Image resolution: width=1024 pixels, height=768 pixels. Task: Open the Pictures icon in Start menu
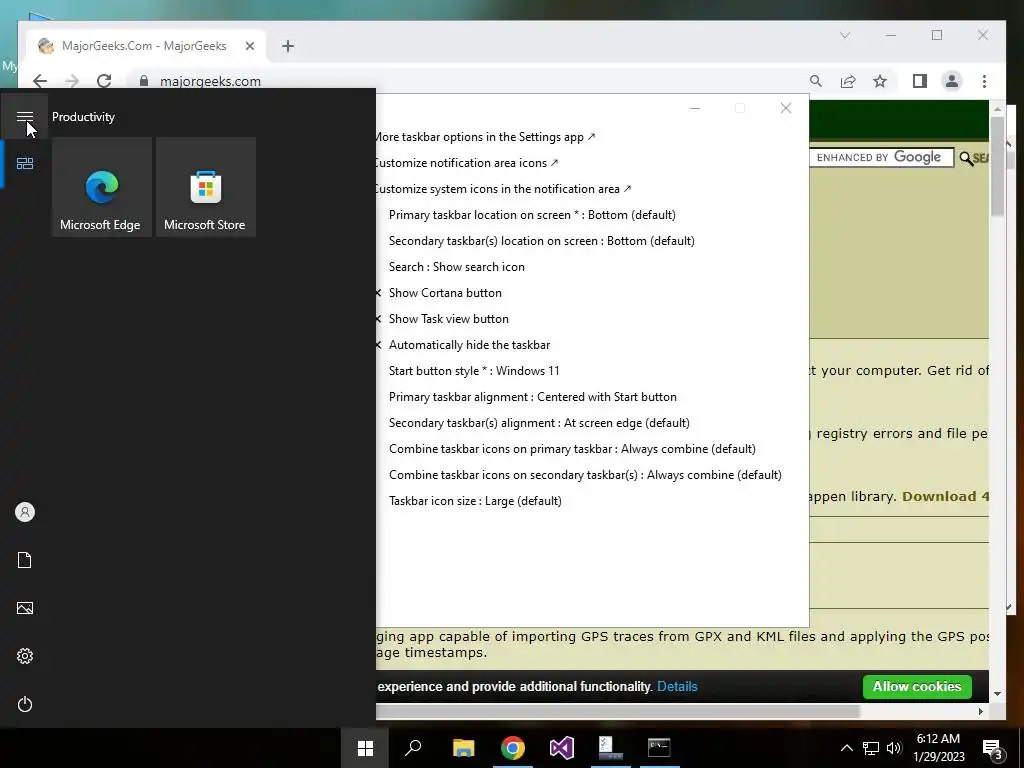click(x=25, y=608)
